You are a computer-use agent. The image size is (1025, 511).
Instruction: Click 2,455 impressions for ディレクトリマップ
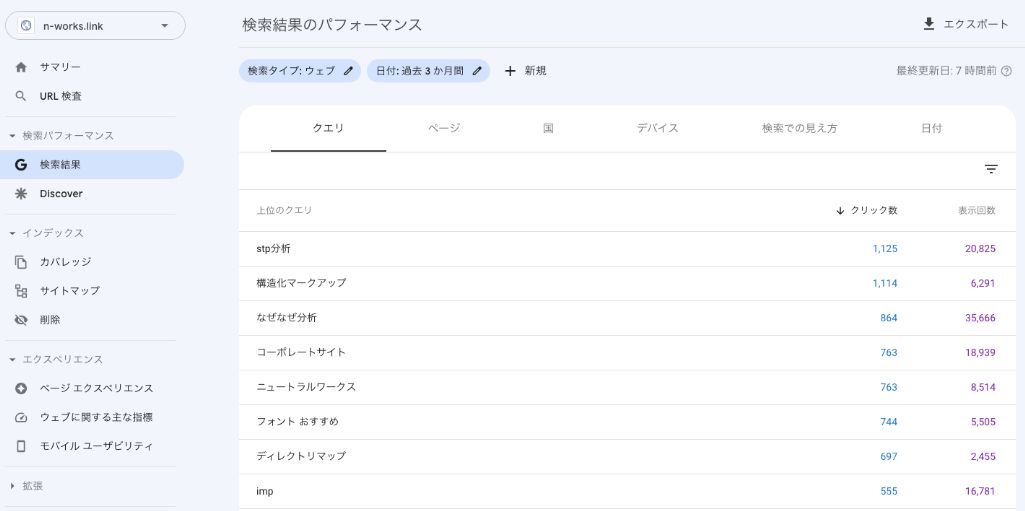(983, 456)
